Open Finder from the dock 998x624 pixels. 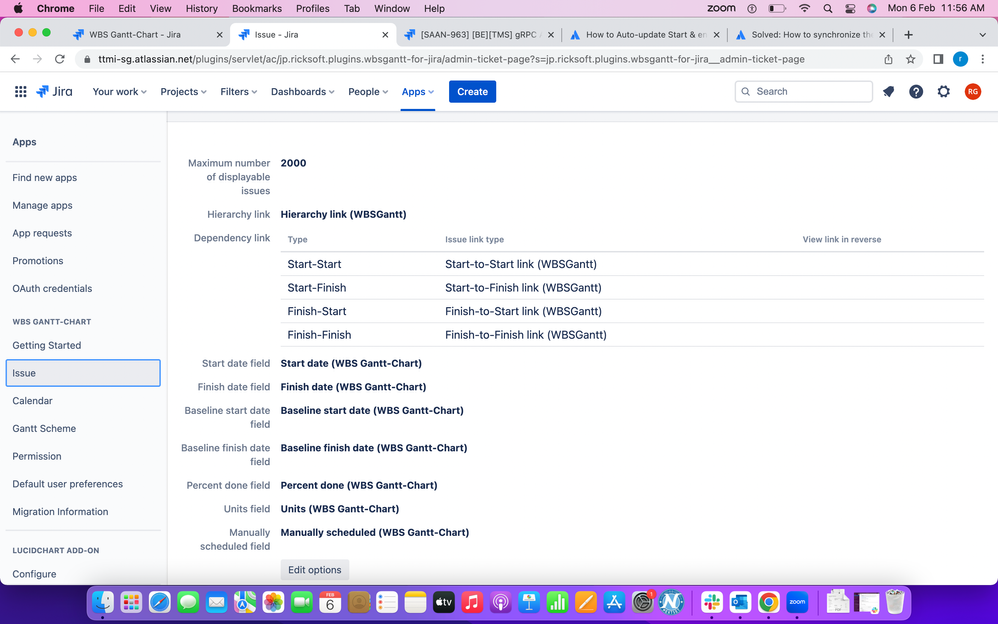click(102, 602)
